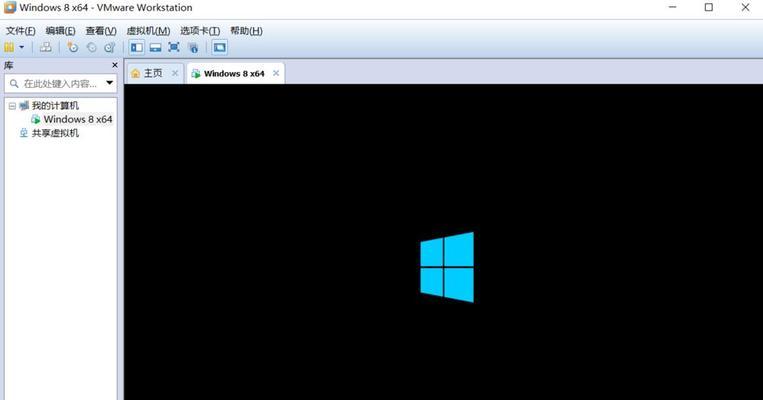Open the 虚拟机(M) menu
This screenshot has height=400, width=763.
coord(148,31)
